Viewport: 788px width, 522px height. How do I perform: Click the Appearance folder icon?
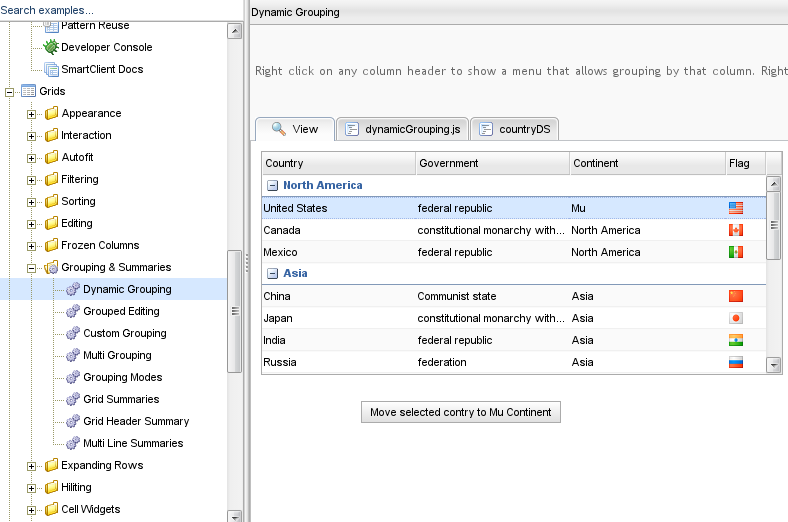pos(51,114)
